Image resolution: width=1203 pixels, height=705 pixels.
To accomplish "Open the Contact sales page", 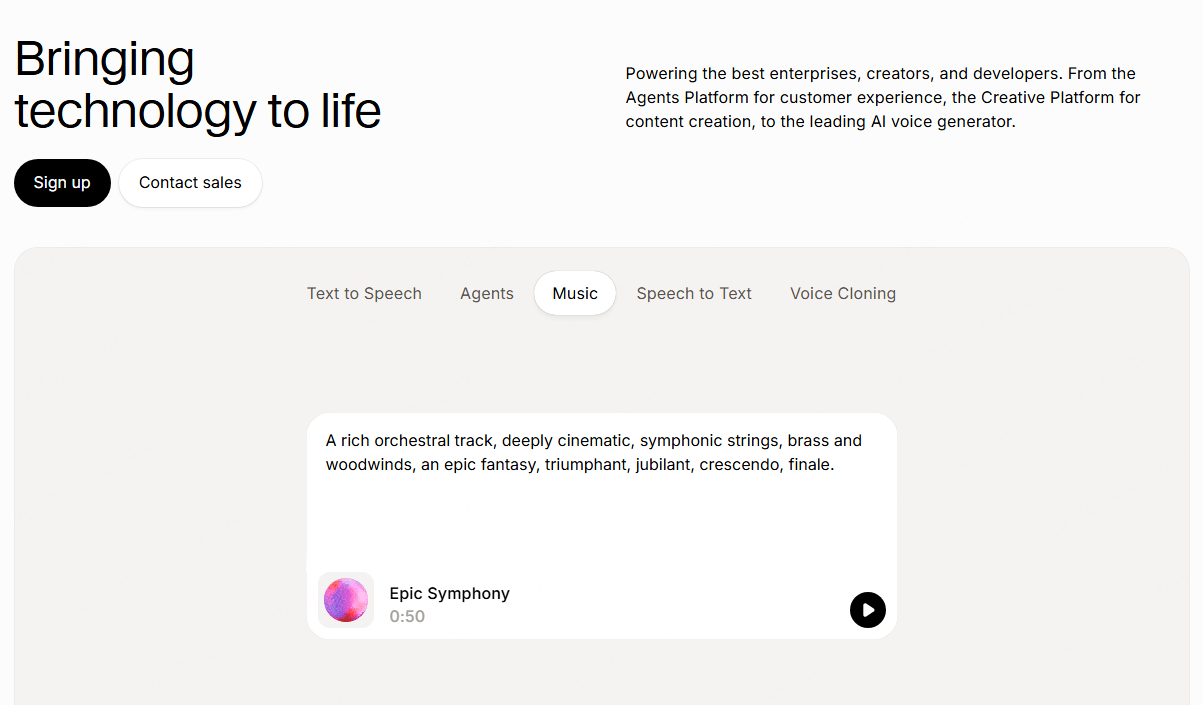I will pos(190,183).
